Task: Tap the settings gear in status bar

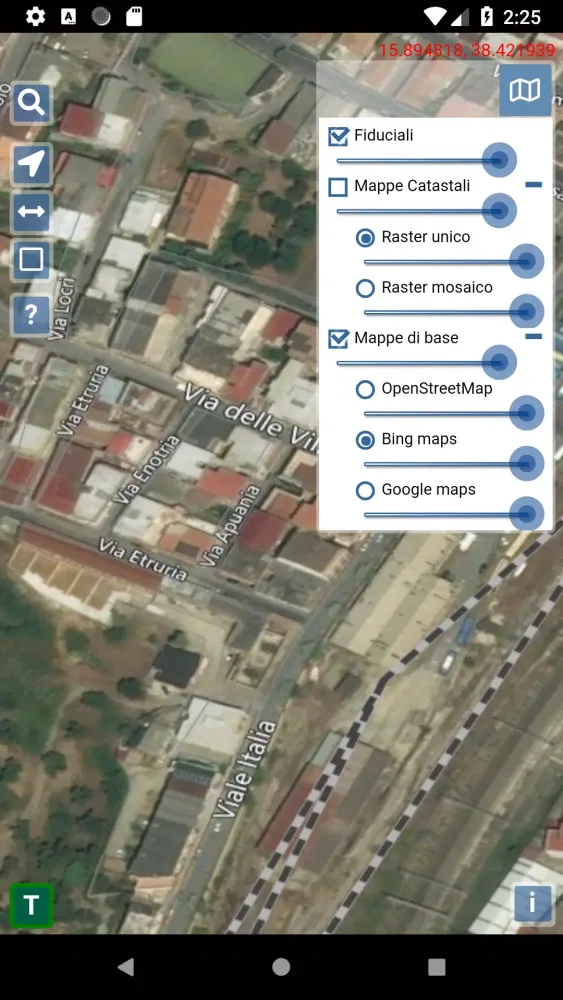Action: (x=35, y=16)
